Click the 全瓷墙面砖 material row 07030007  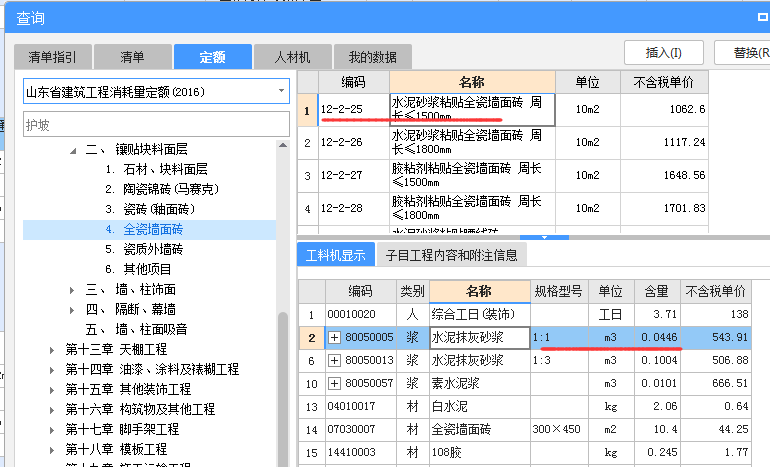[x=525, y=430]
